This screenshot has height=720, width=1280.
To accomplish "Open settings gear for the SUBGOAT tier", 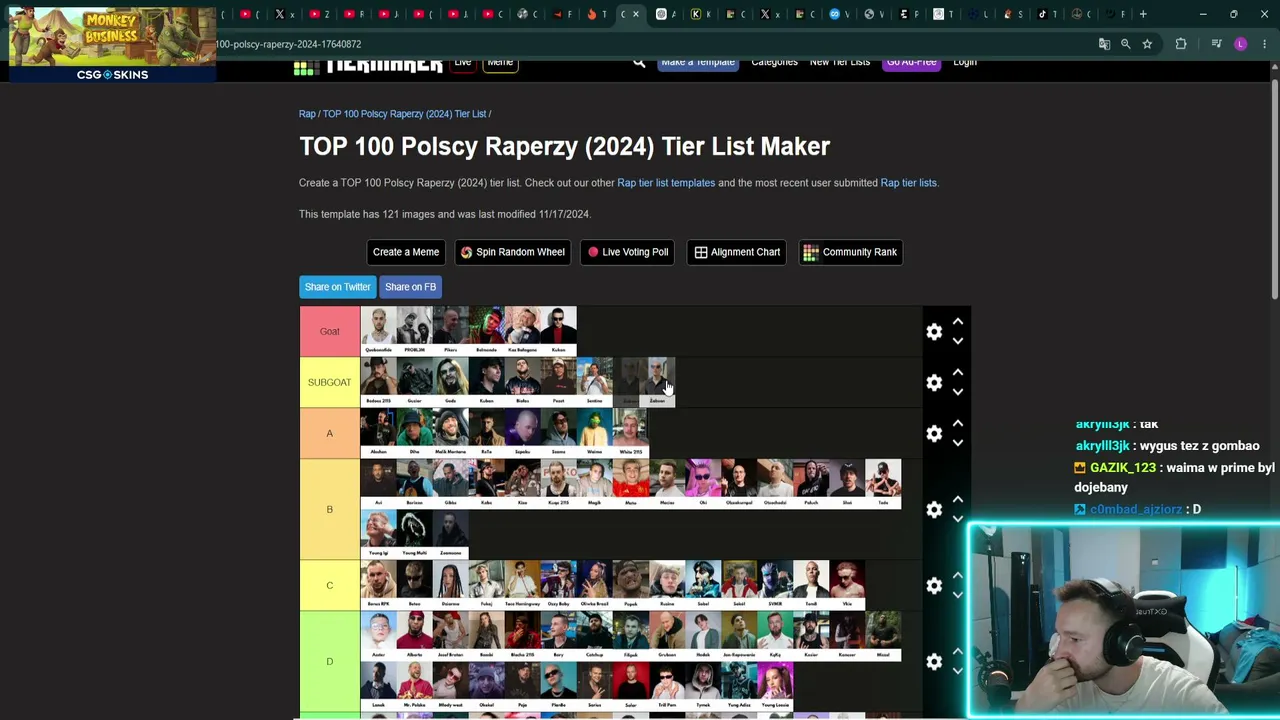I will click(934, 383).
